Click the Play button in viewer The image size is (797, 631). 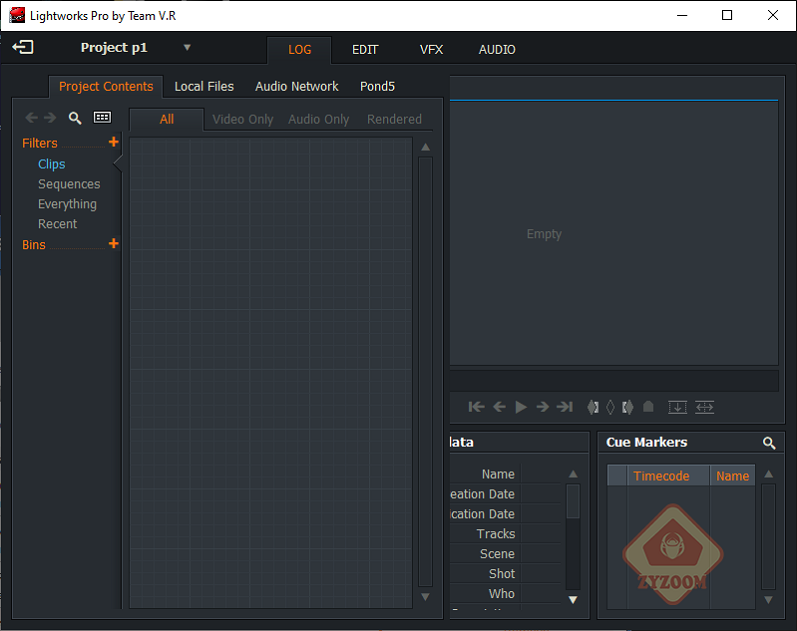tap(520, 407)
